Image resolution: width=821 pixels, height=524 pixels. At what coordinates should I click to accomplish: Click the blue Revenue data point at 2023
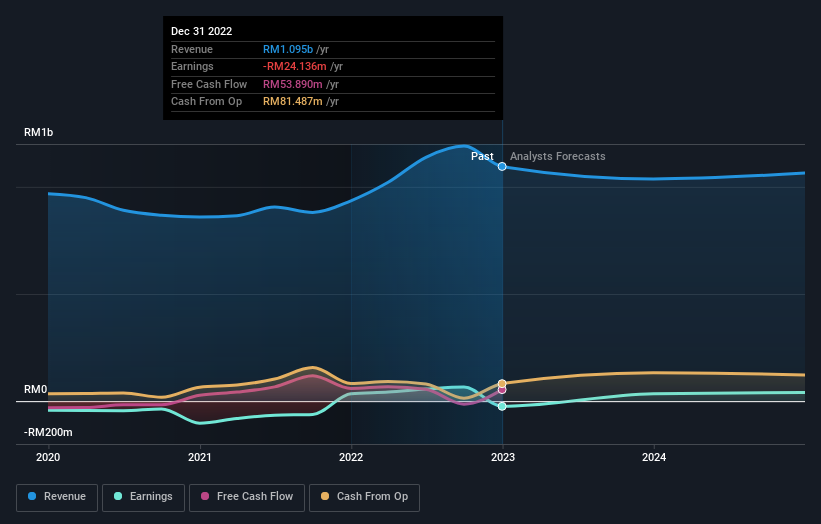click(502, 166)
